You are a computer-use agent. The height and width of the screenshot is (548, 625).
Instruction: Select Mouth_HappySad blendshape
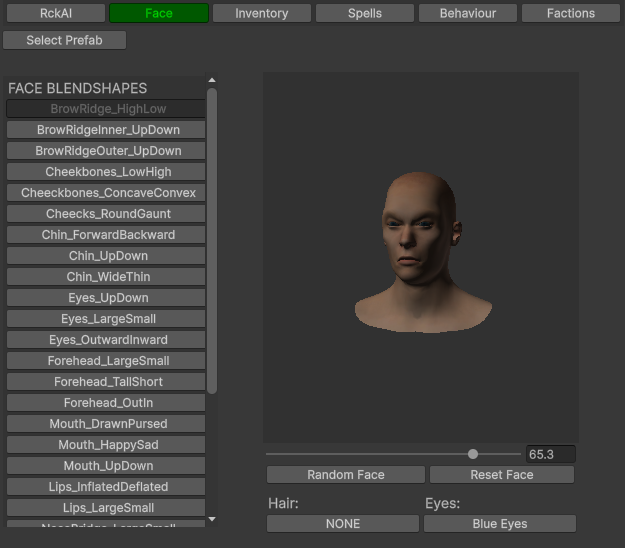pyautogui.click(x=106, y=445)
